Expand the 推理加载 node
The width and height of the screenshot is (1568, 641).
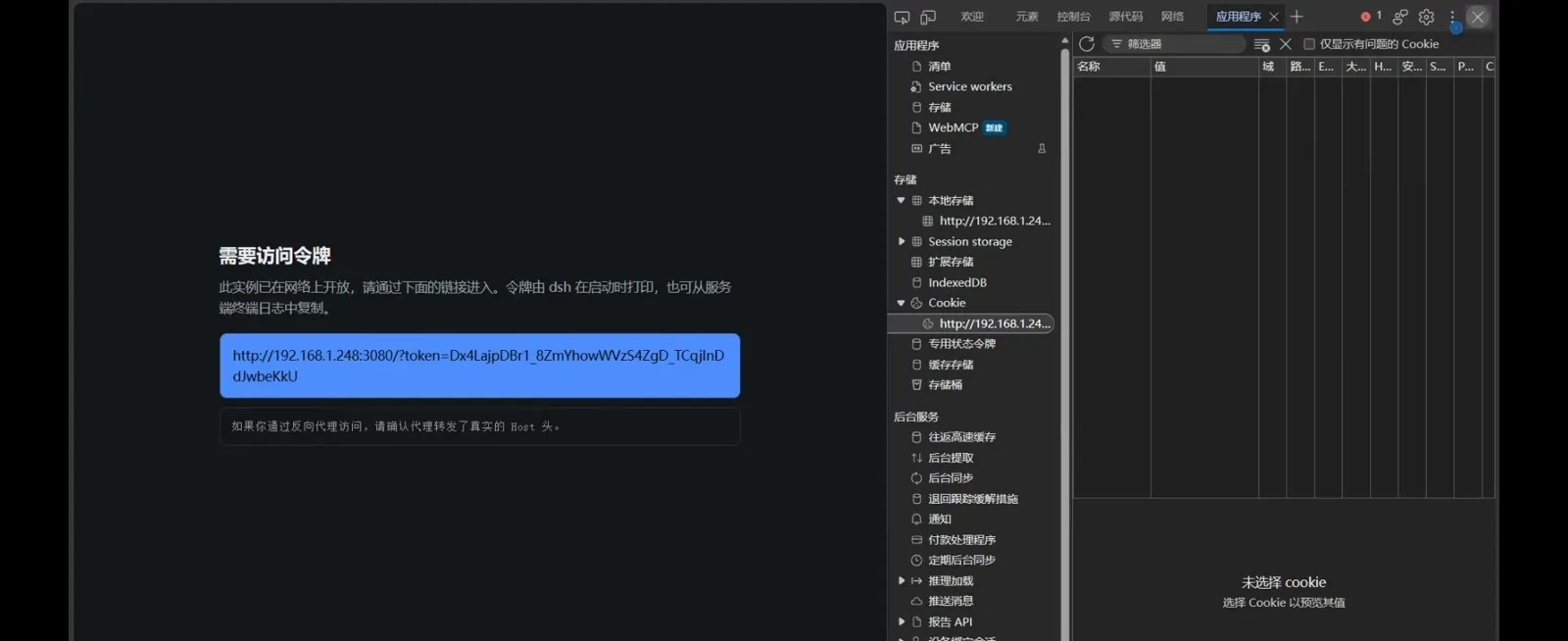coord(902,580)
